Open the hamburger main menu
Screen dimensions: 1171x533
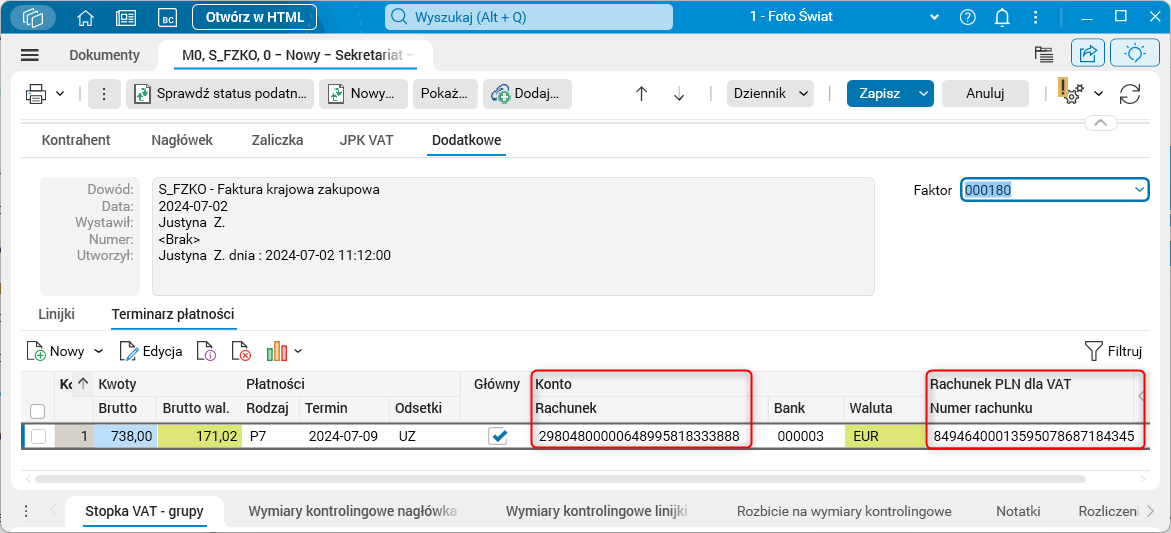30,54
